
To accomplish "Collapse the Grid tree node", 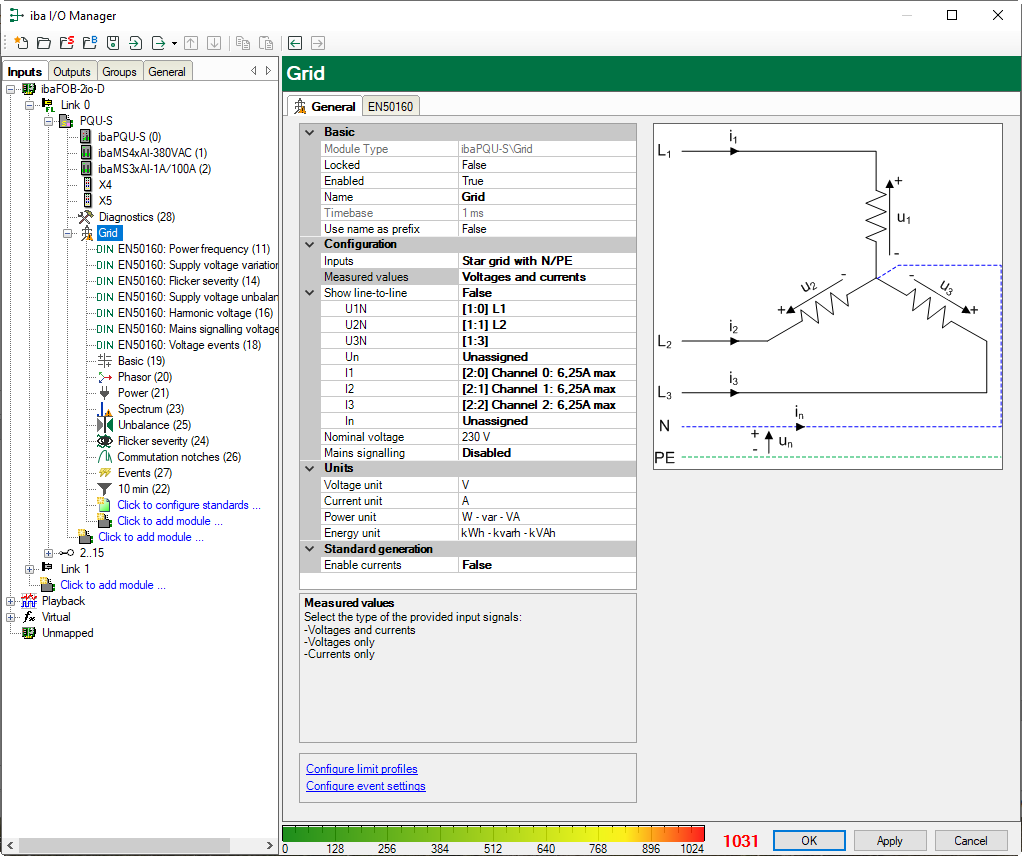I will tap(69, 233).
